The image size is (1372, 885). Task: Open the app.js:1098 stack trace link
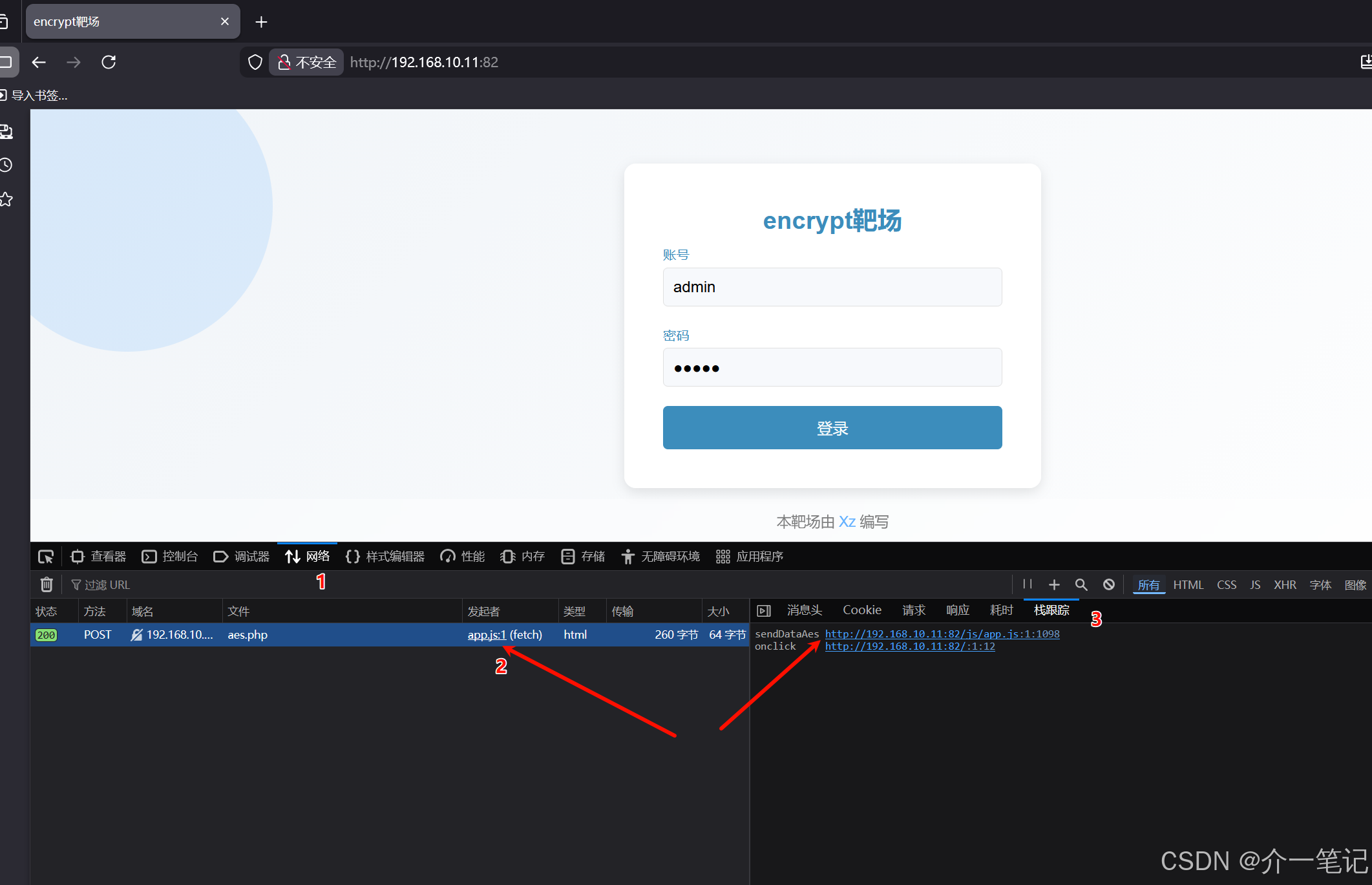[942, 634]
